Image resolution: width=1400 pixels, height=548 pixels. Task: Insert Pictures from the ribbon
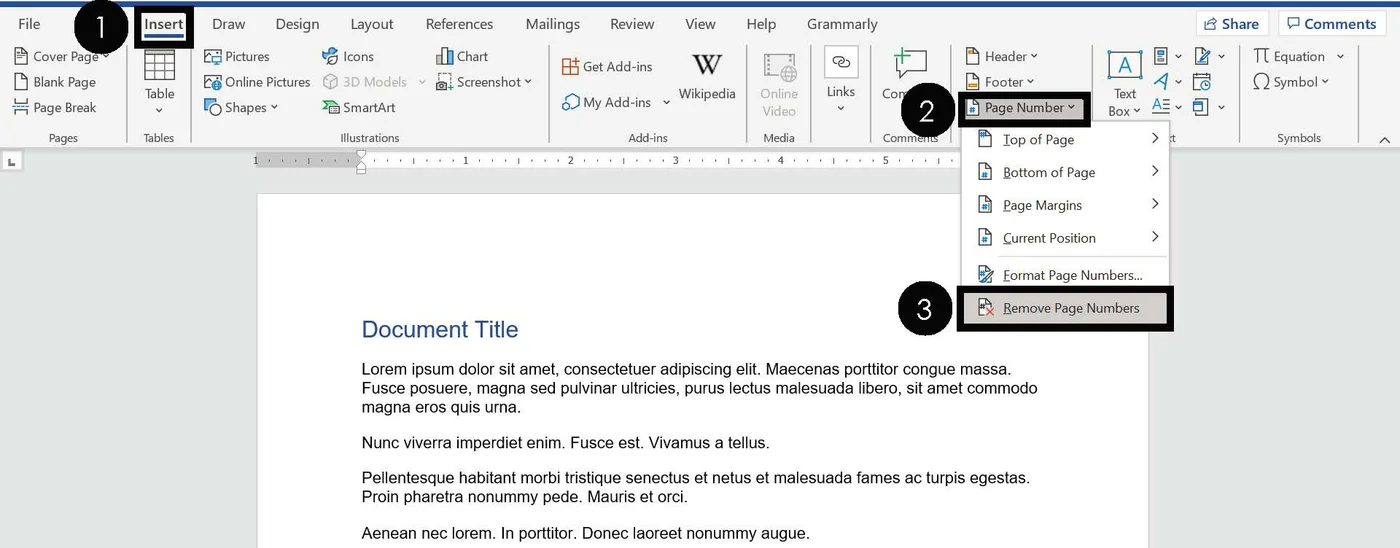pos(237,56)
